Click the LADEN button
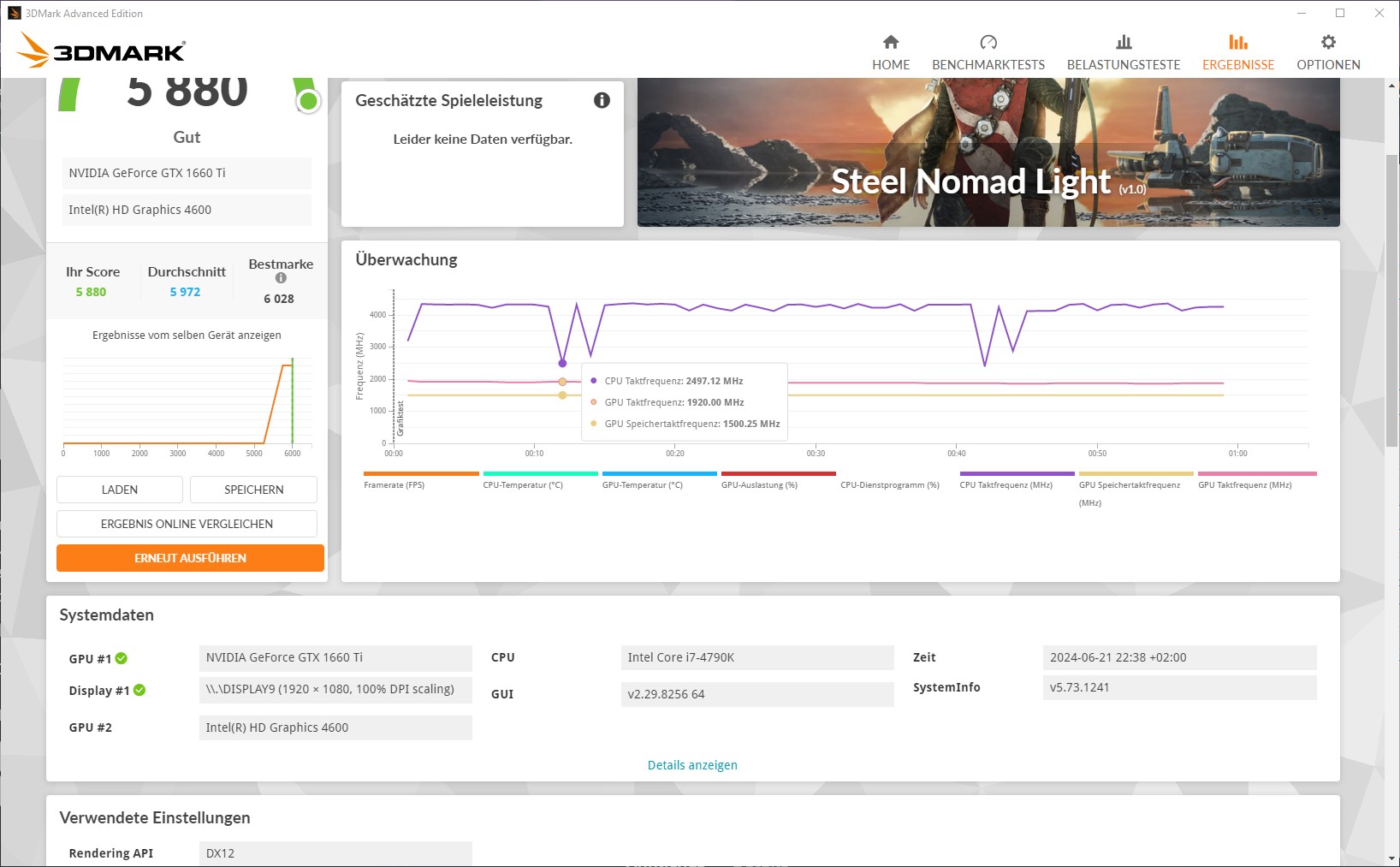Screen dimensions: 1400x867 tap(120, 490)
